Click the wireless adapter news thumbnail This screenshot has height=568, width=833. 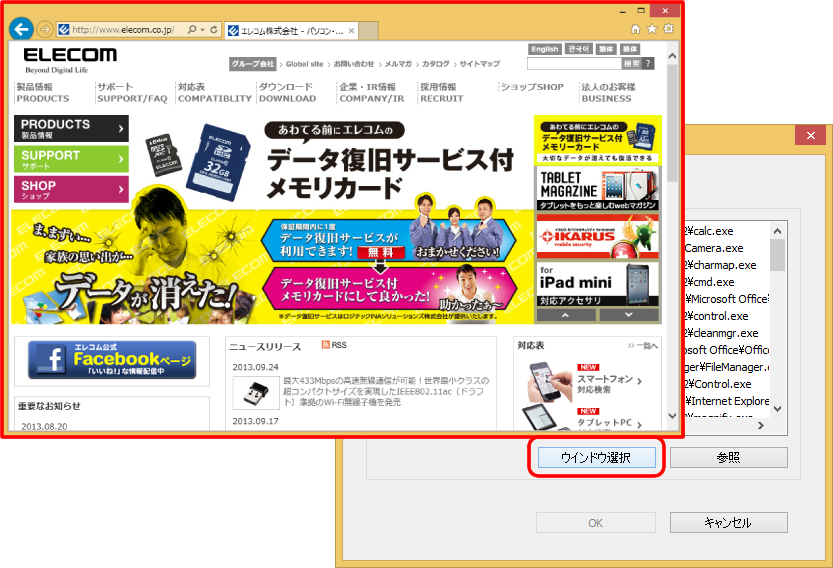pos(256,393)
